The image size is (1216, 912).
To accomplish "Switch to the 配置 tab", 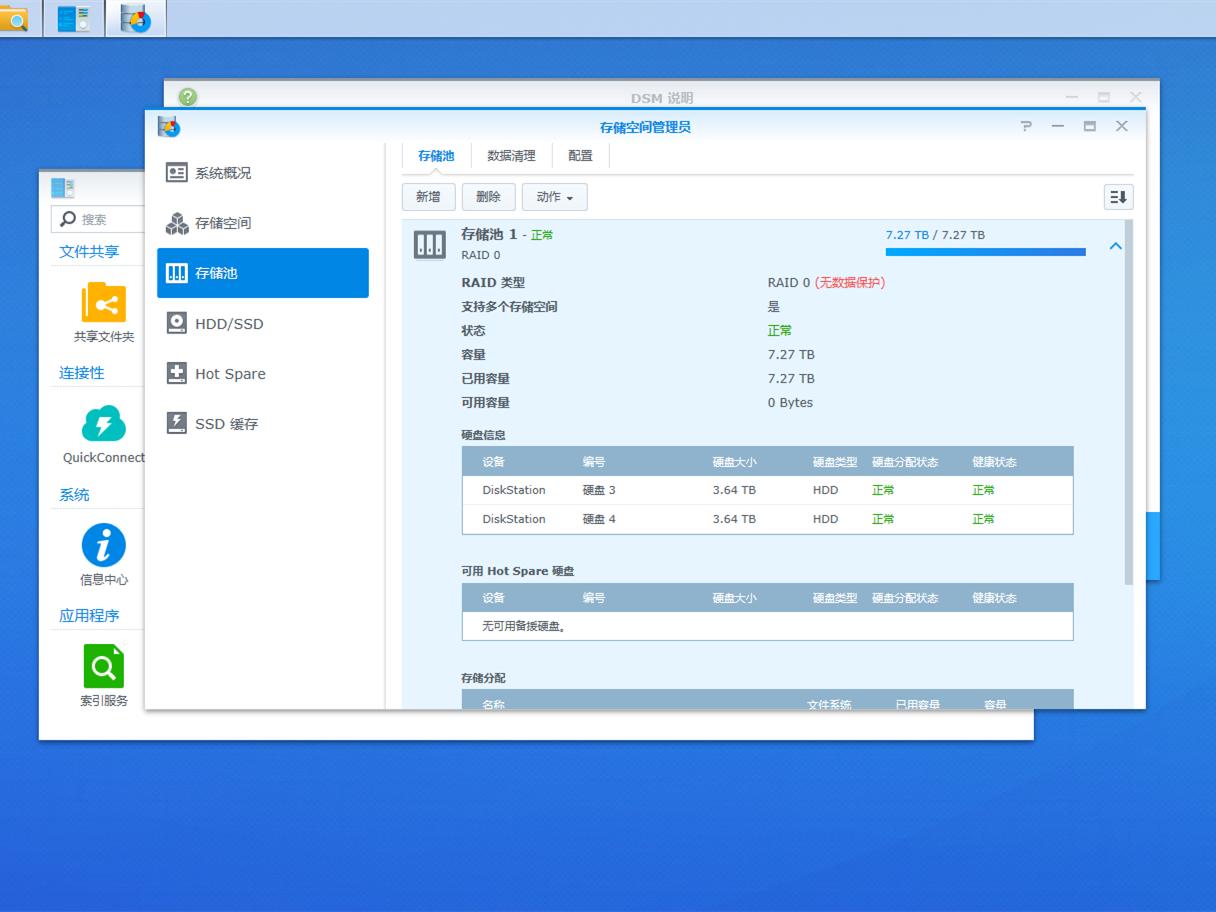I will (580, 156).
